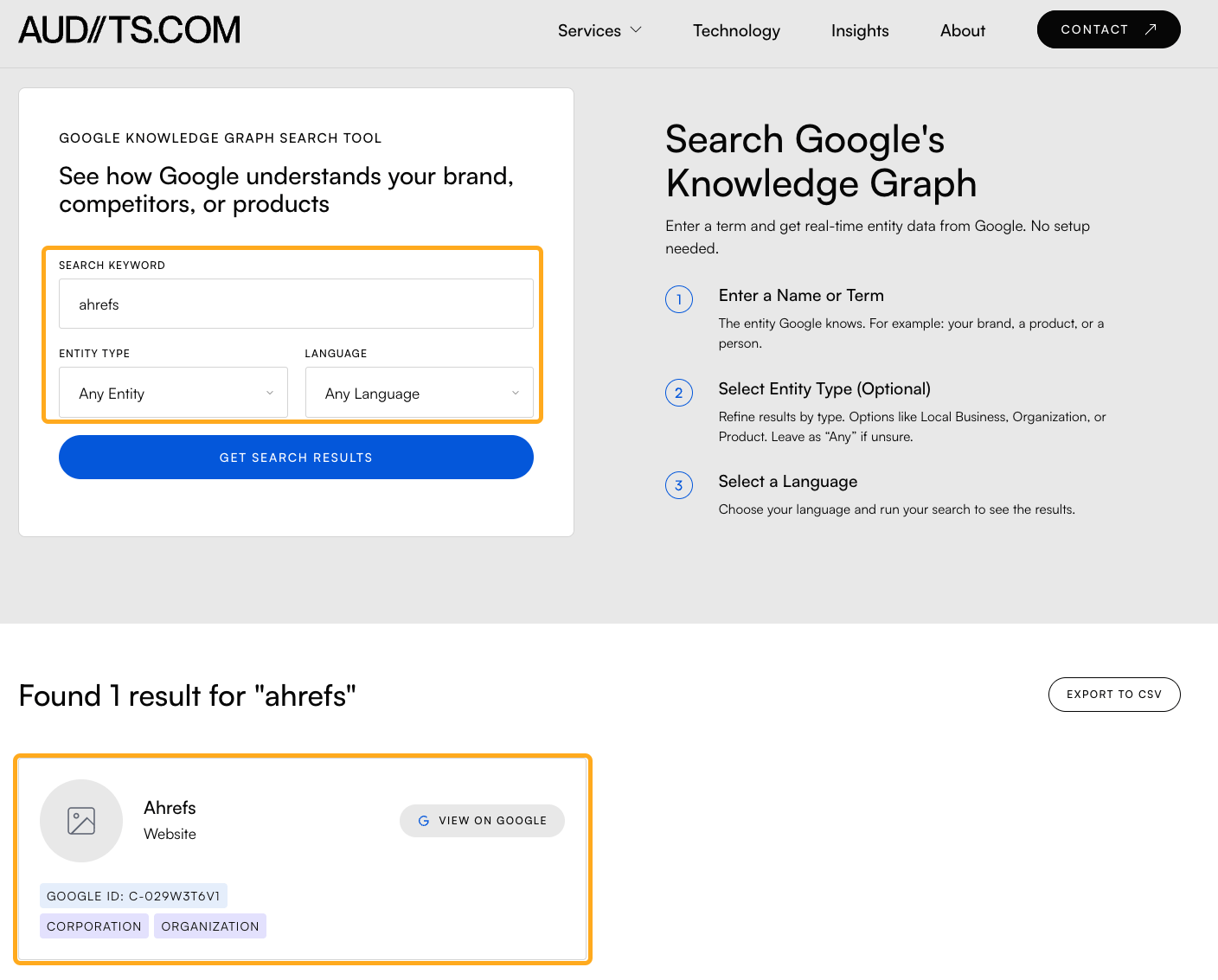Click the CONTACT button
This screenshot has width=1218, height=980.
(x=1108, y=29)
